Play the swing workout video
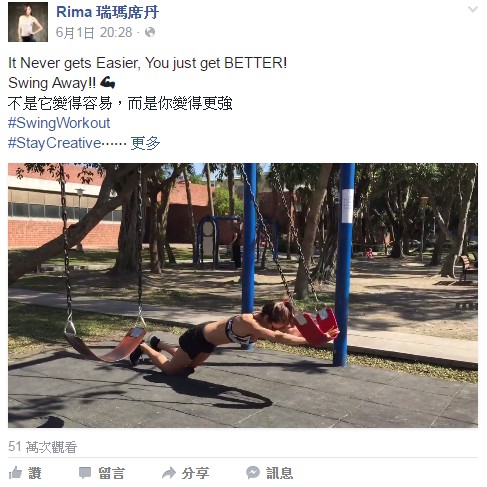 coord(243,295)
